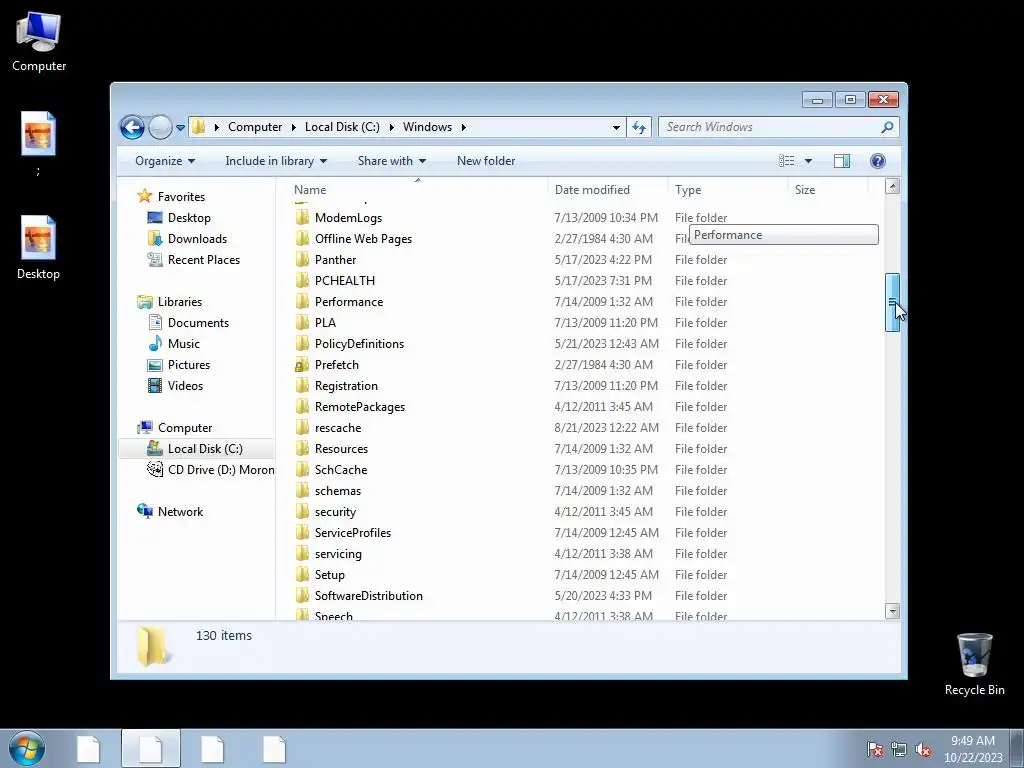Expand arrow after Windows breadcrumb
Image resolution: width=1024 pixels, height=768 pixels.
(464, 127)
